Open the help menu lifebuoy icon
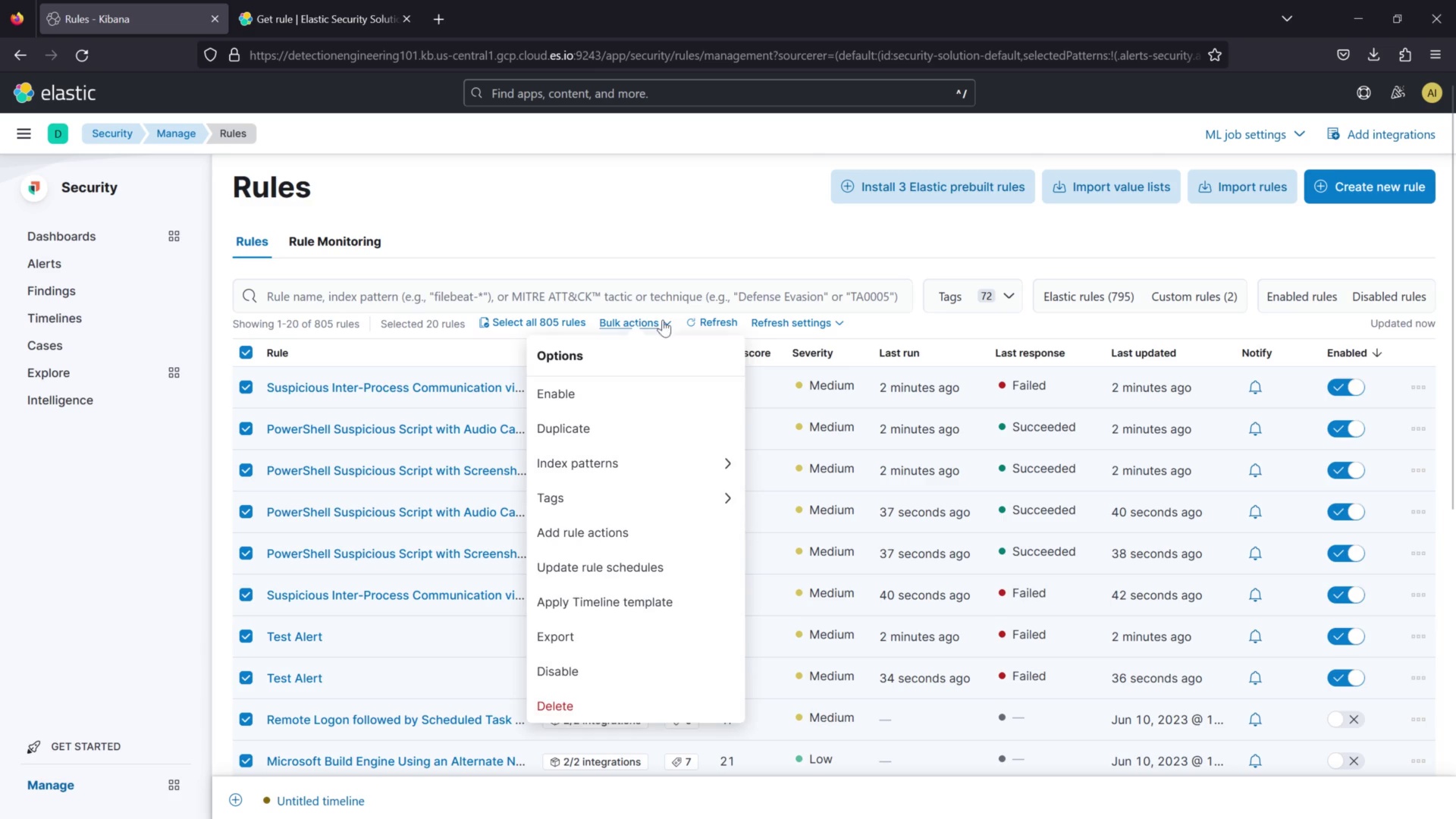 coord(1363,93)
